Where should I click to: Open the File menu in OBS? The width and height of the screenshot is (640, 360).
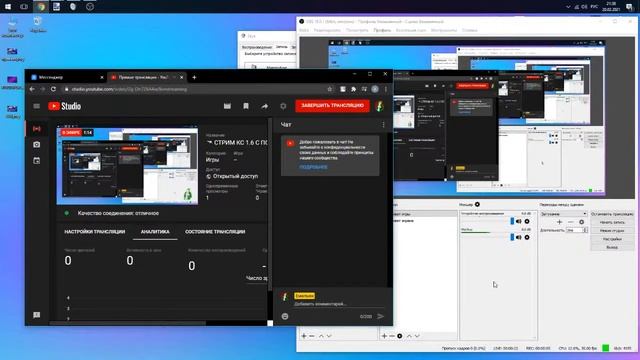tap(304, 30)
